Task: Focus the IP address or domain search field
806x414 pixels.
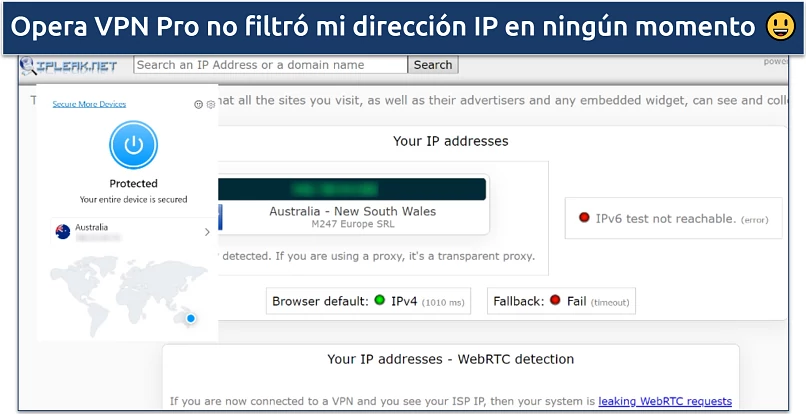Action: point(271,65)
